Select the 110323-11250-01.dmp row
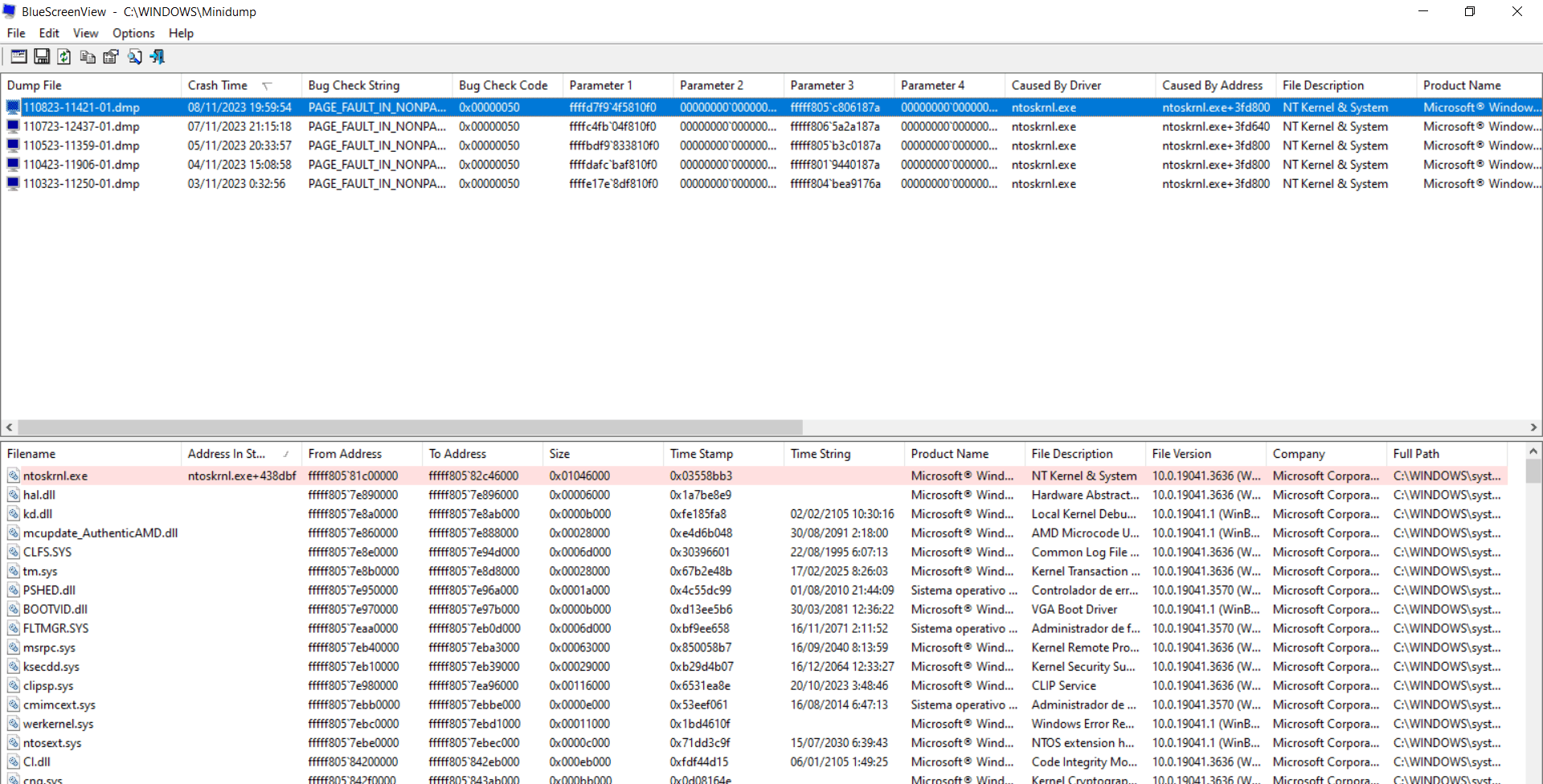This screenshot has width=1543, height=784. coord(771,183)
